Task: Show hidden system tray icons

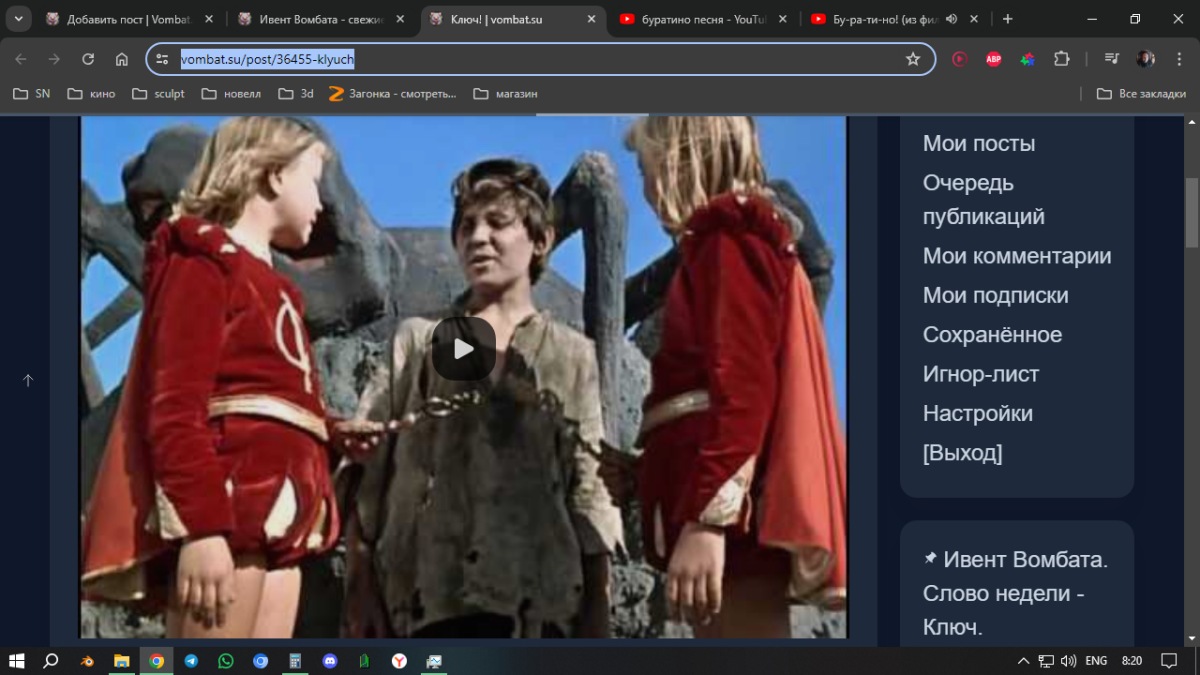Action: click(1023, 661)
